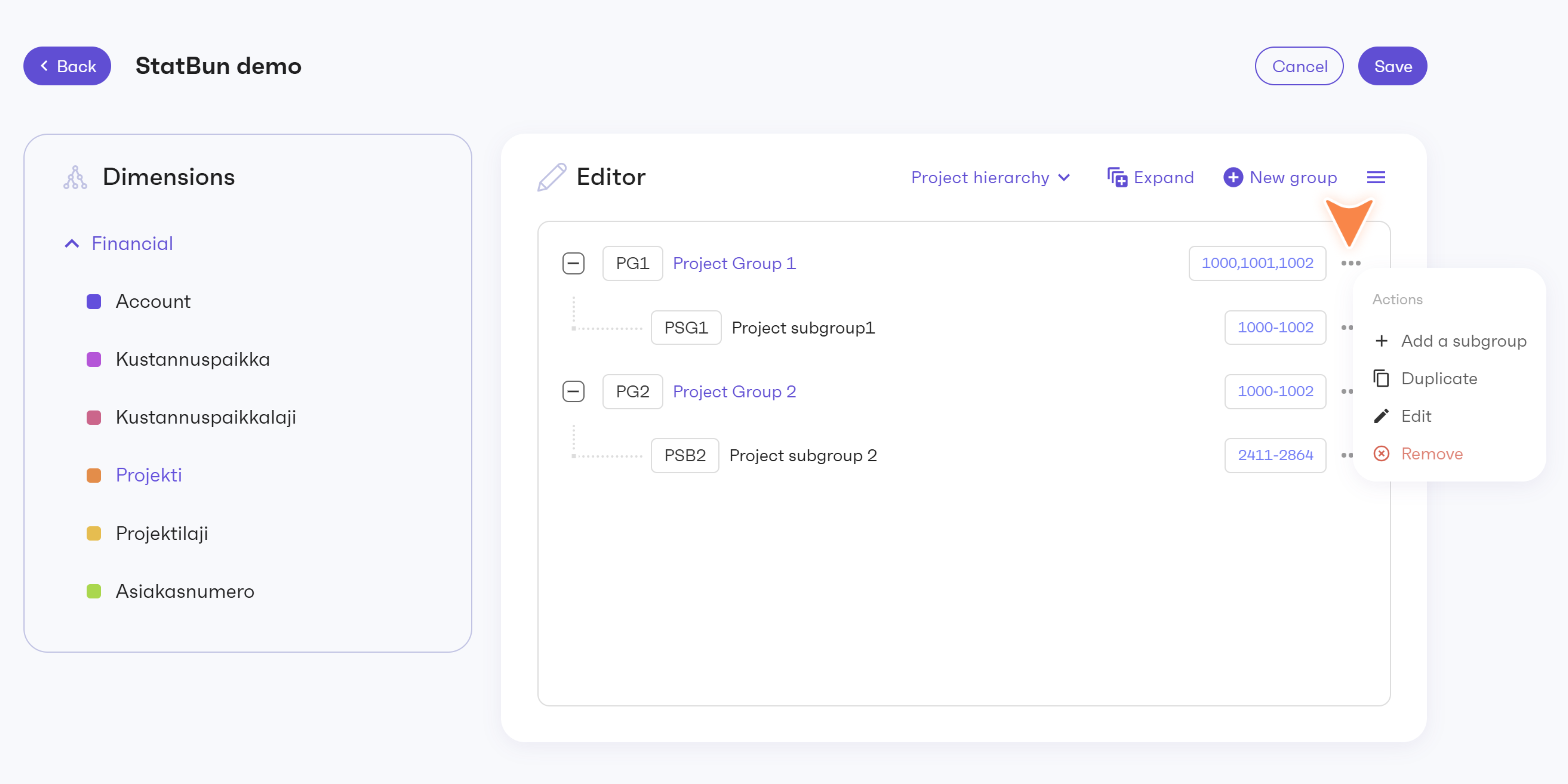The height and width of the screenshot is (784, 1568).
Task: Click the Edit pencil icon in Actions
Action: [1381, 416]
